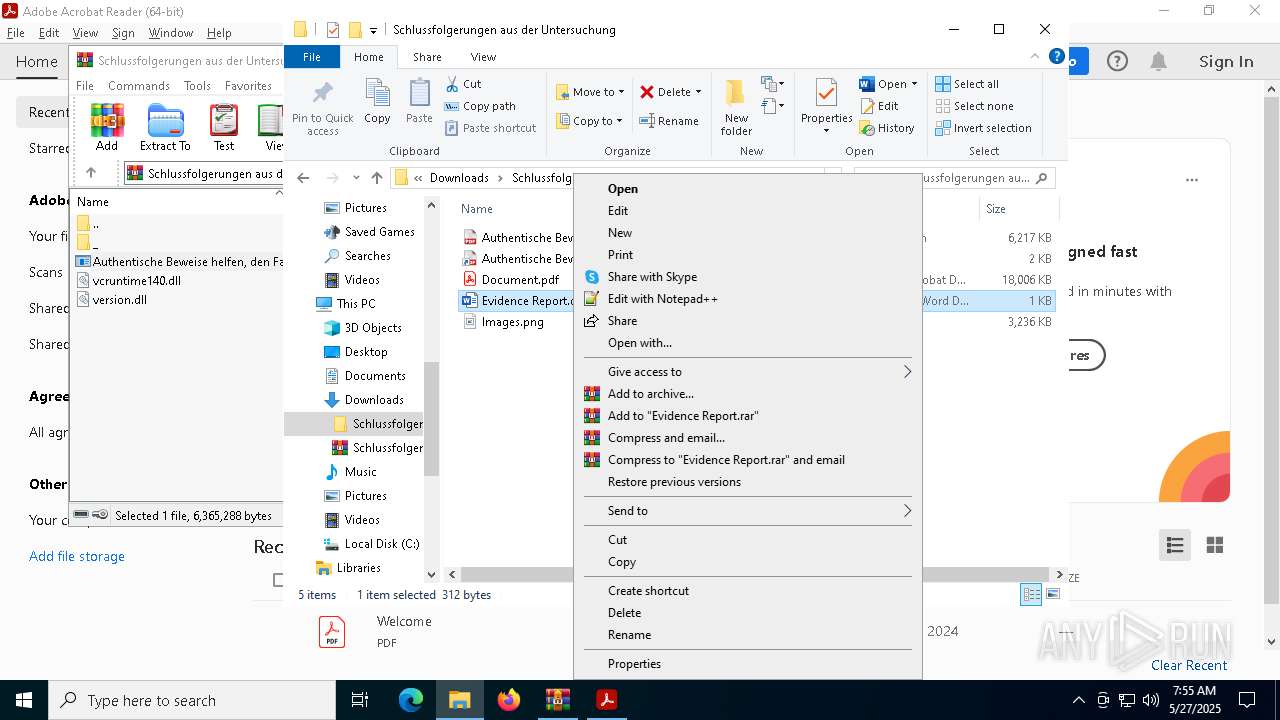Click Copy path in ribbon

coord(480,106)
